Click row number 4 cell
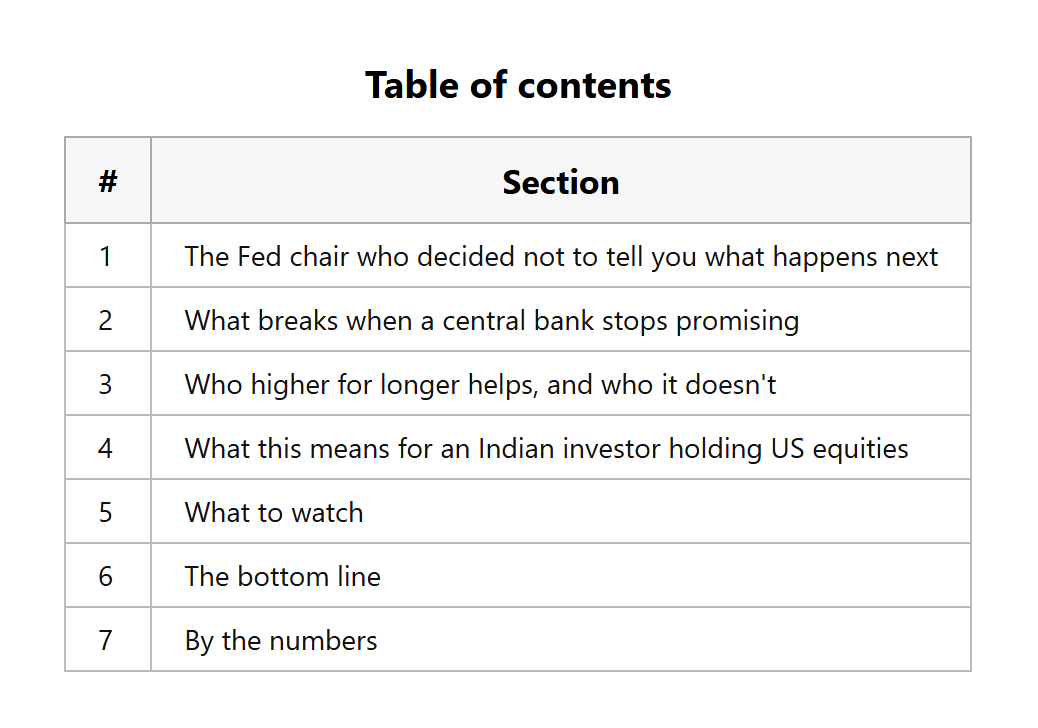 [108, 448]
